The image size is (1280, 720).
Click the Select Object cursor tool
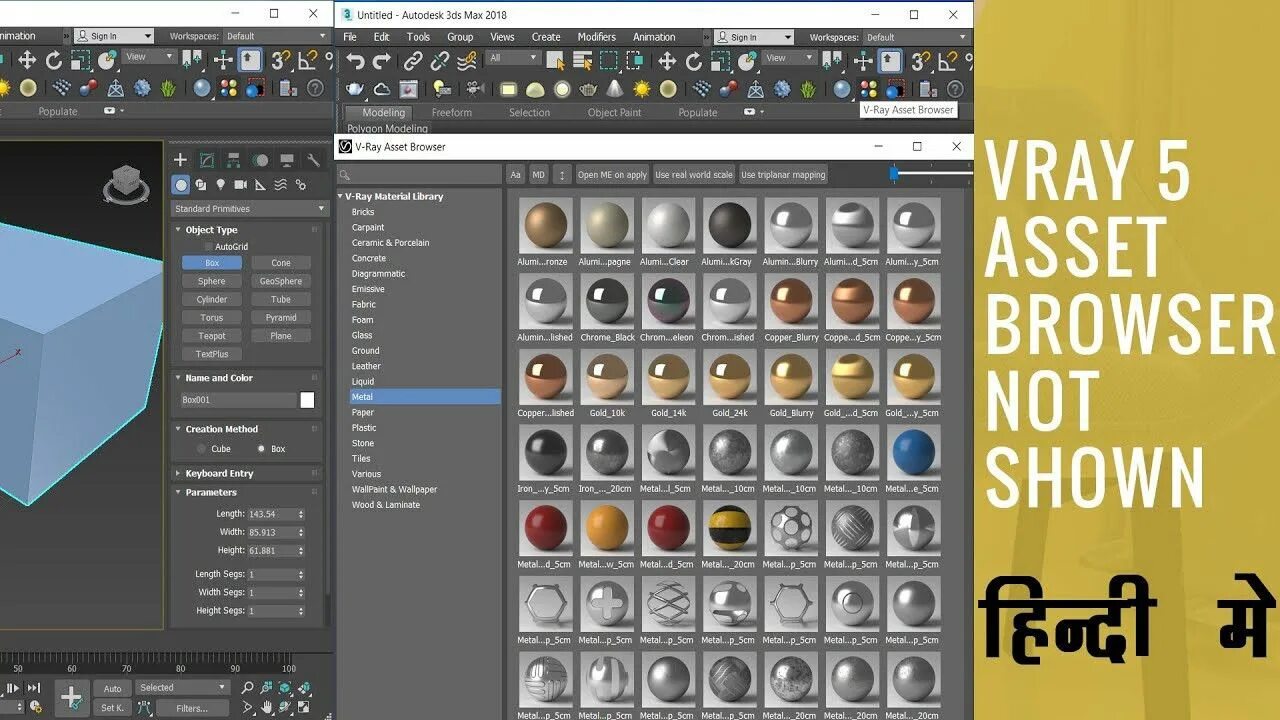point(555,61)
